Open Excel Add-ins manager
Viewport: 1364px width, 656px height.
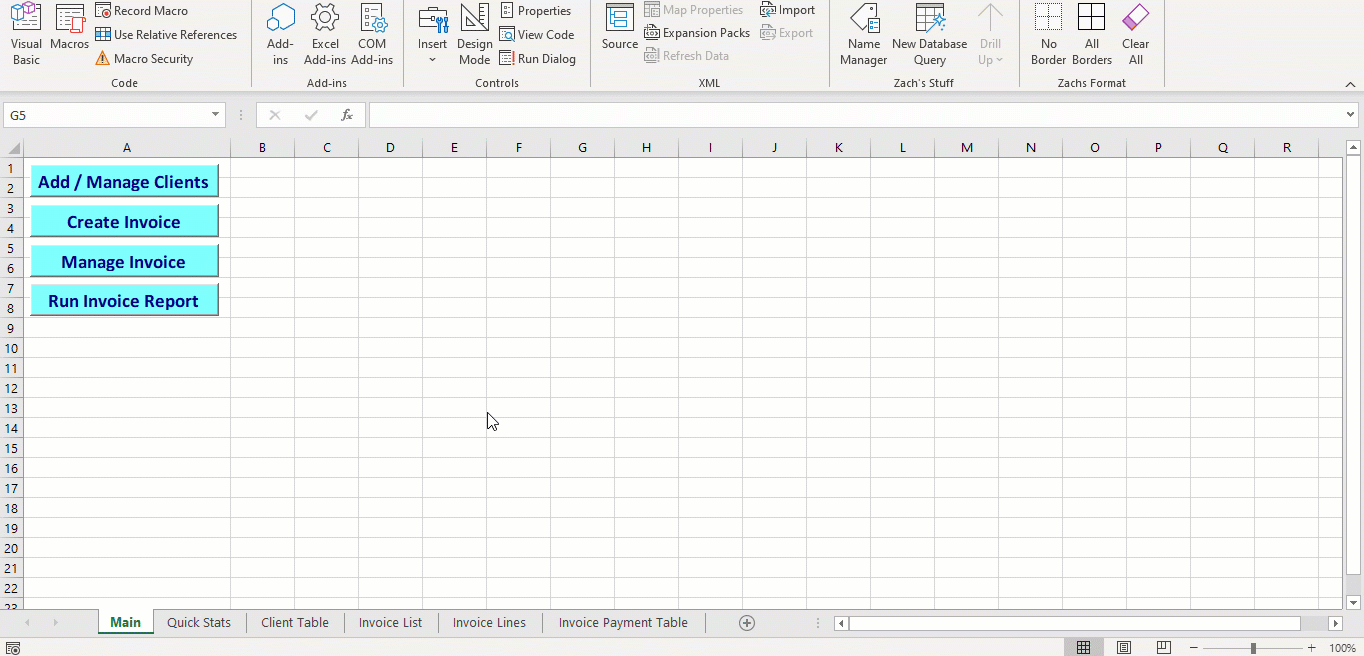(x=325, y=34)
